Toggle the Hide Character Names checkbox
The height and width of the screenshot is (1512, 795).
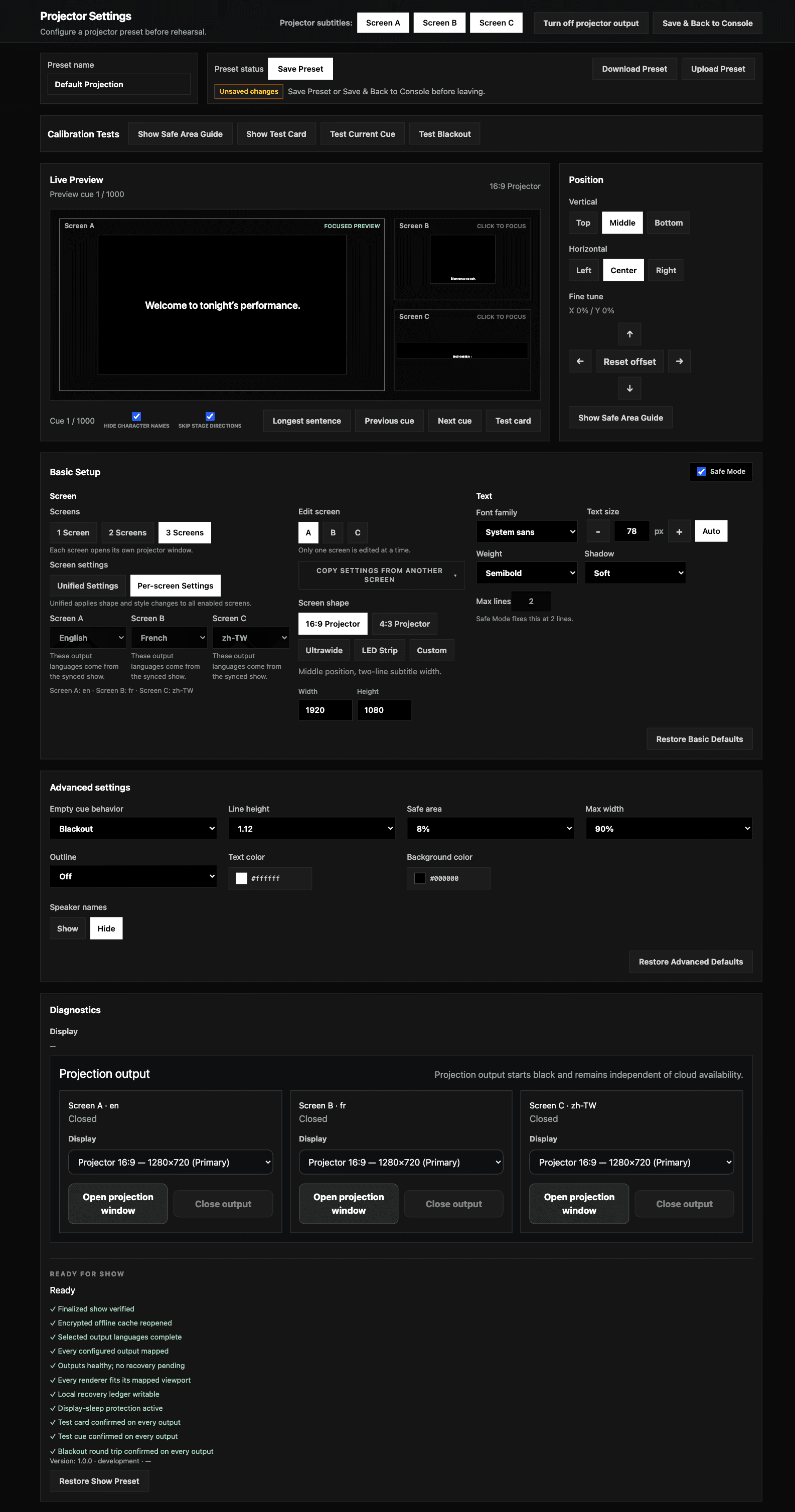click(x=136, y=416)
